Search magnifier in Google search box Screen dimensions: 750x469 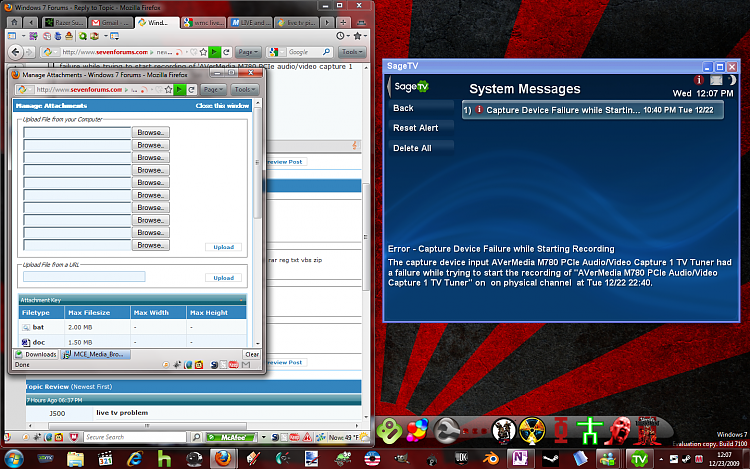point(326,52)
